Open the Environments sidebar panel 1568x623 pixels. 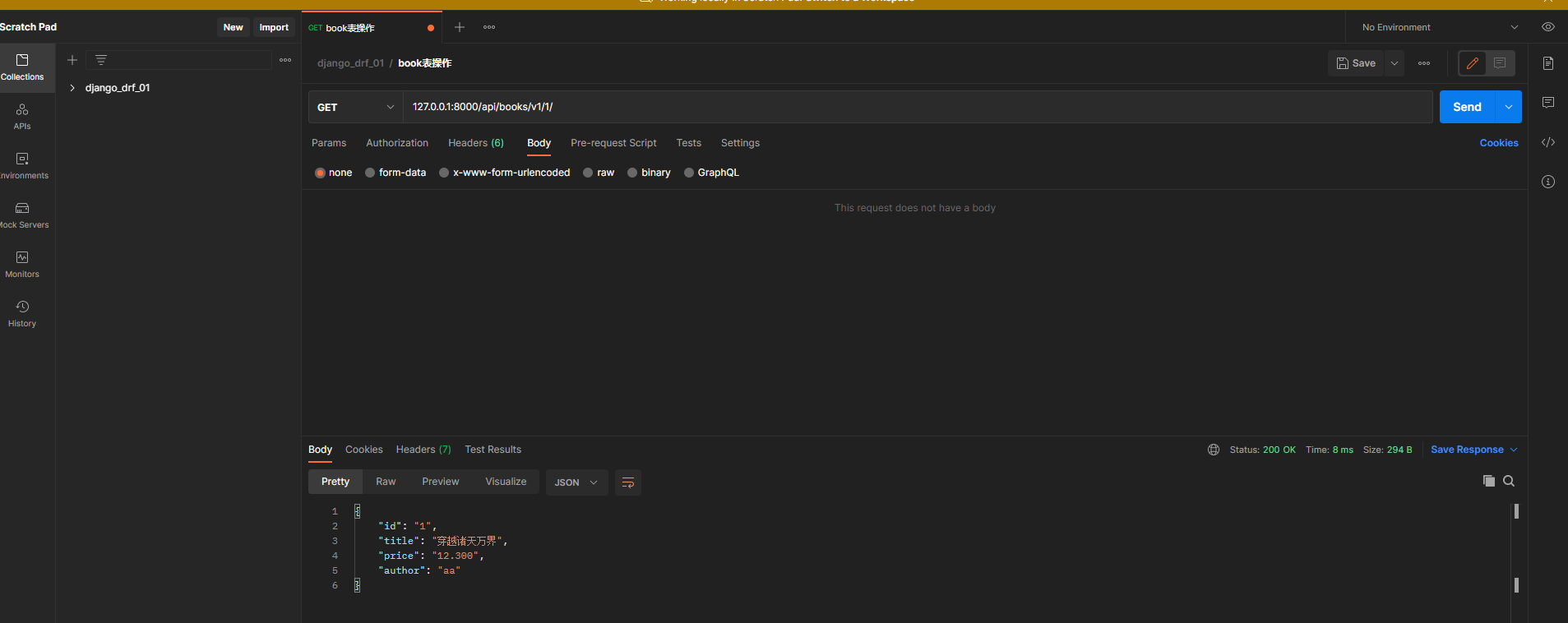(22, 166)
